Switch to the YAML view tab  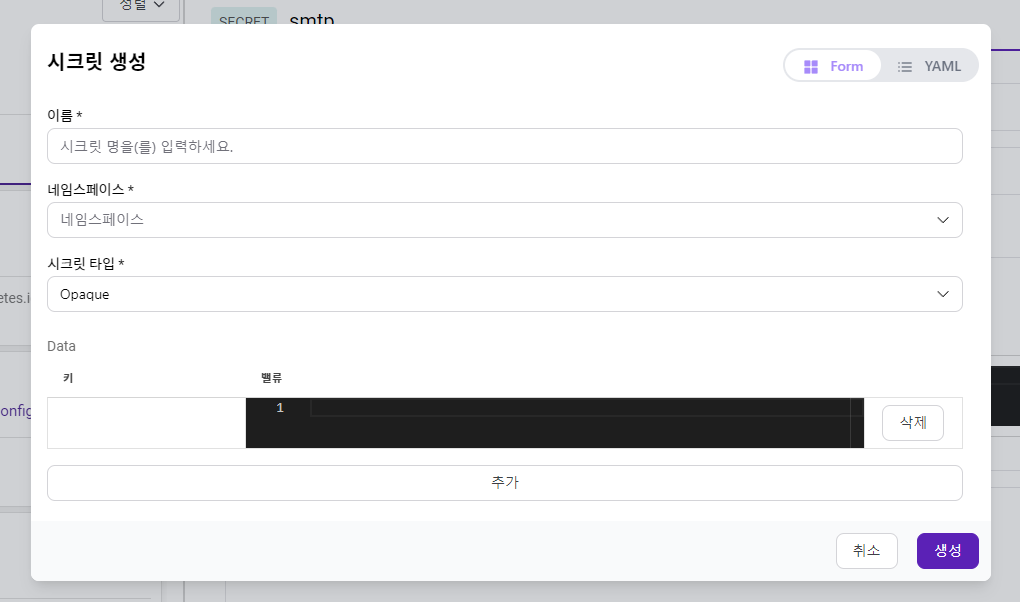[929, 66]
